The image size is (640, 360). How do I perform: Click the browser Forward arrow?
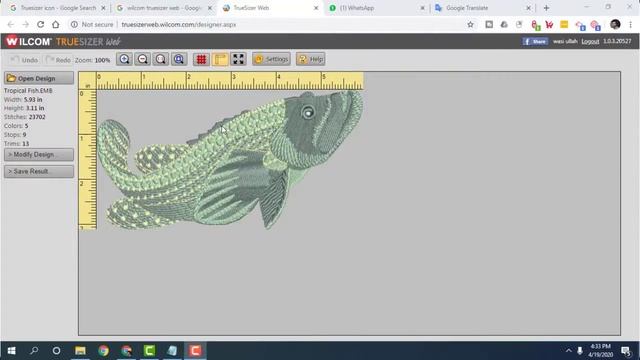coord(25,24)
